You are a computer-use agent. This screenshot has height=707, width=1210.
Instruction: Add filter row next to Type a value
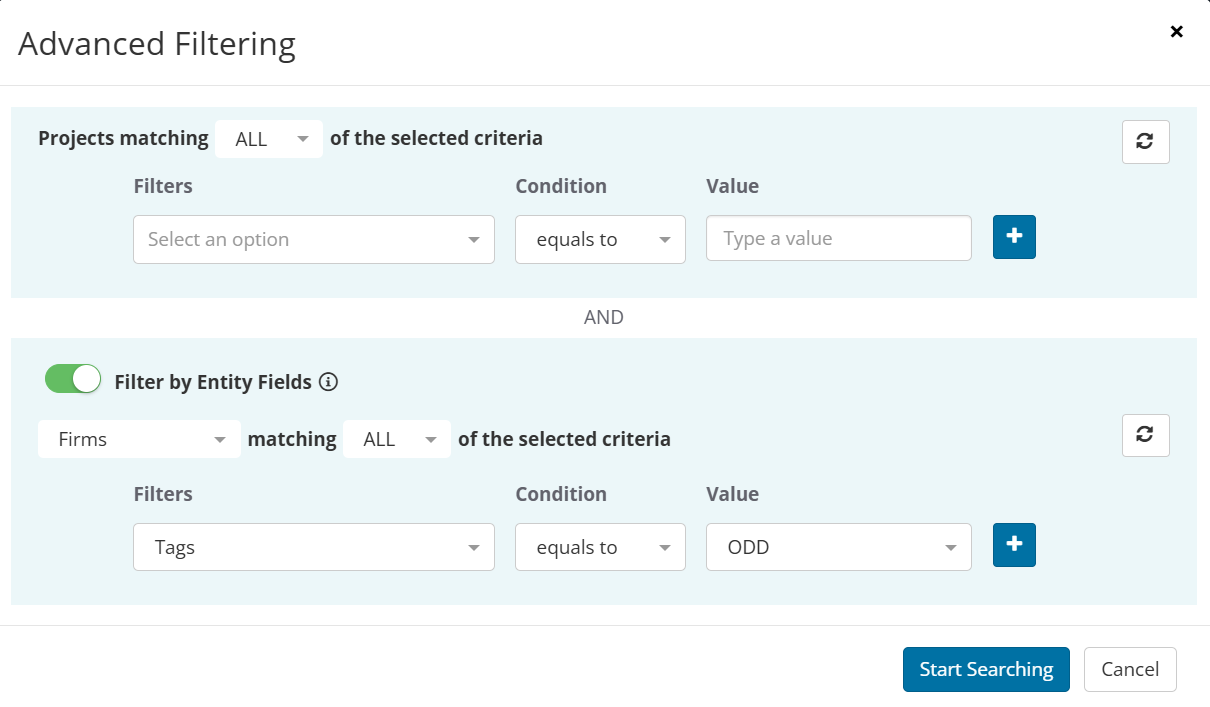(1014, 237)
